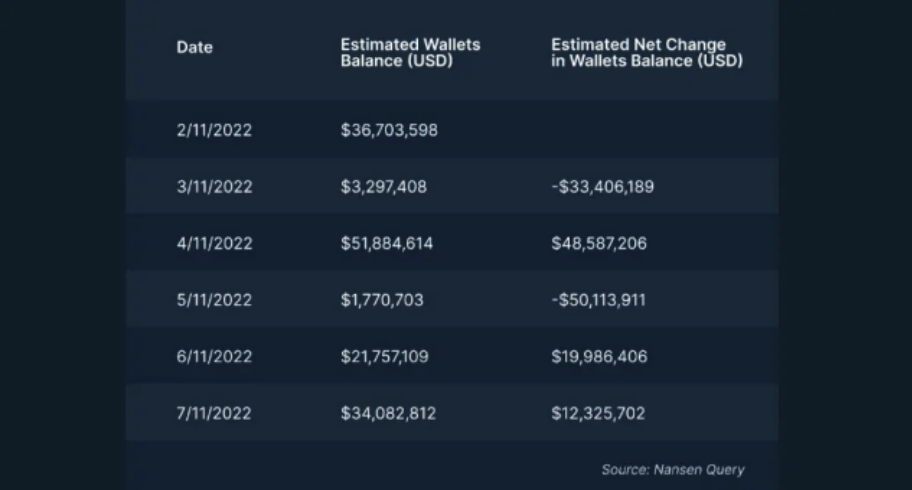
Task: Select the 2/11/2022 date cell
Action: (x=214, y=130)
